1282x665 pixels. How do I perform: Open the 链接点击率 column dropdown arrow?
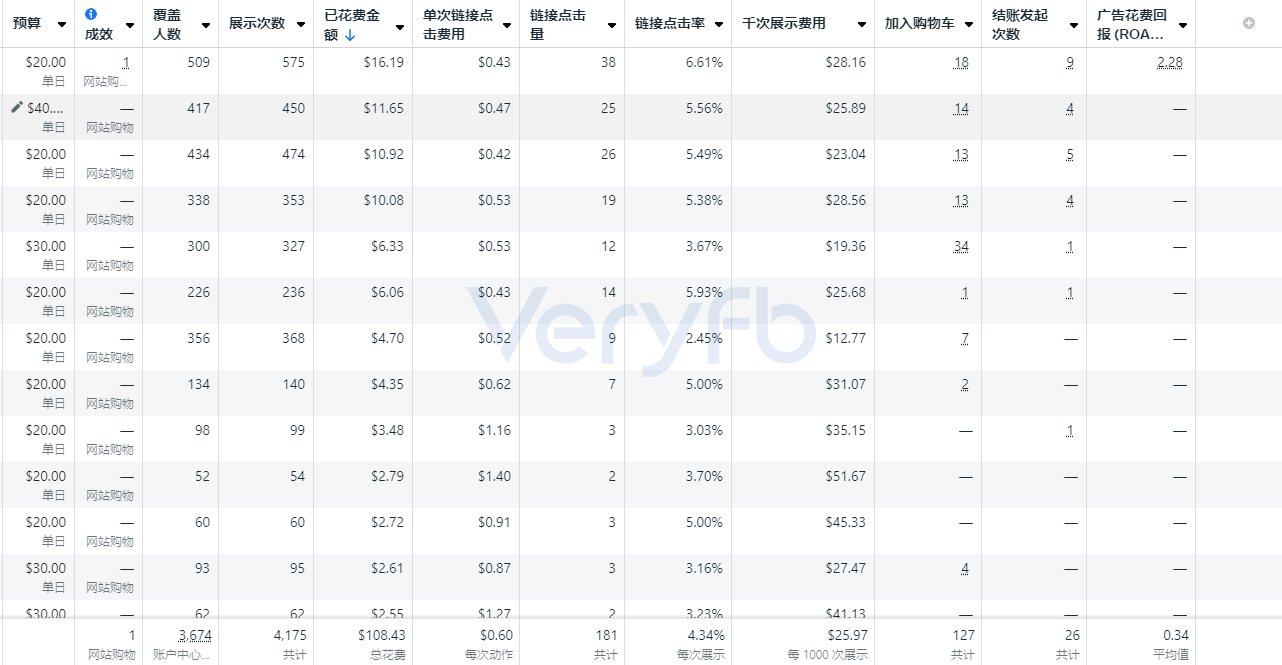click(x=718, y=25)
